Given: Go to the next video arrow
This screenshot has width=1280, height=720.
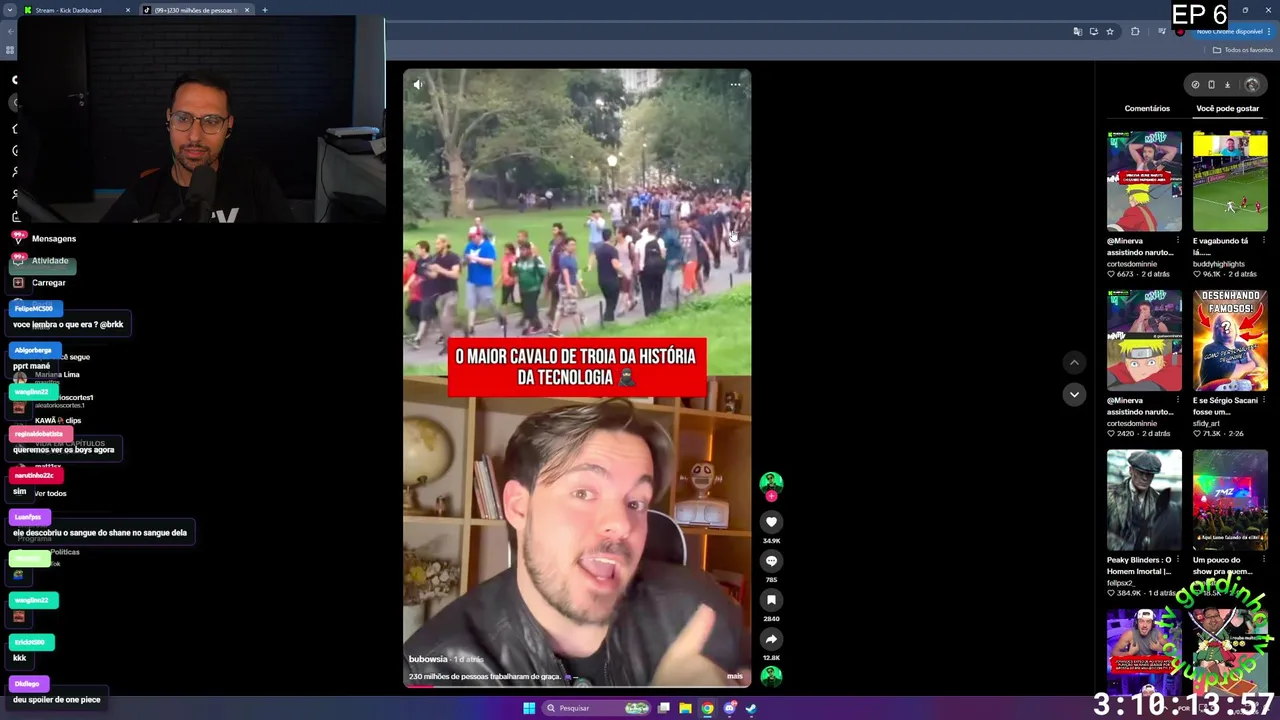Looking at the screenshot, I should tap(1074, 395).
